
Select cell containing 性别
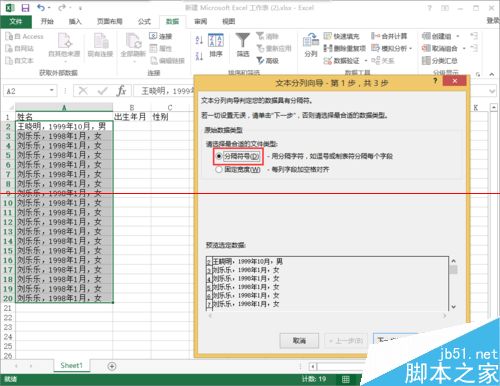pyautogui.click(x=170, y=117)
